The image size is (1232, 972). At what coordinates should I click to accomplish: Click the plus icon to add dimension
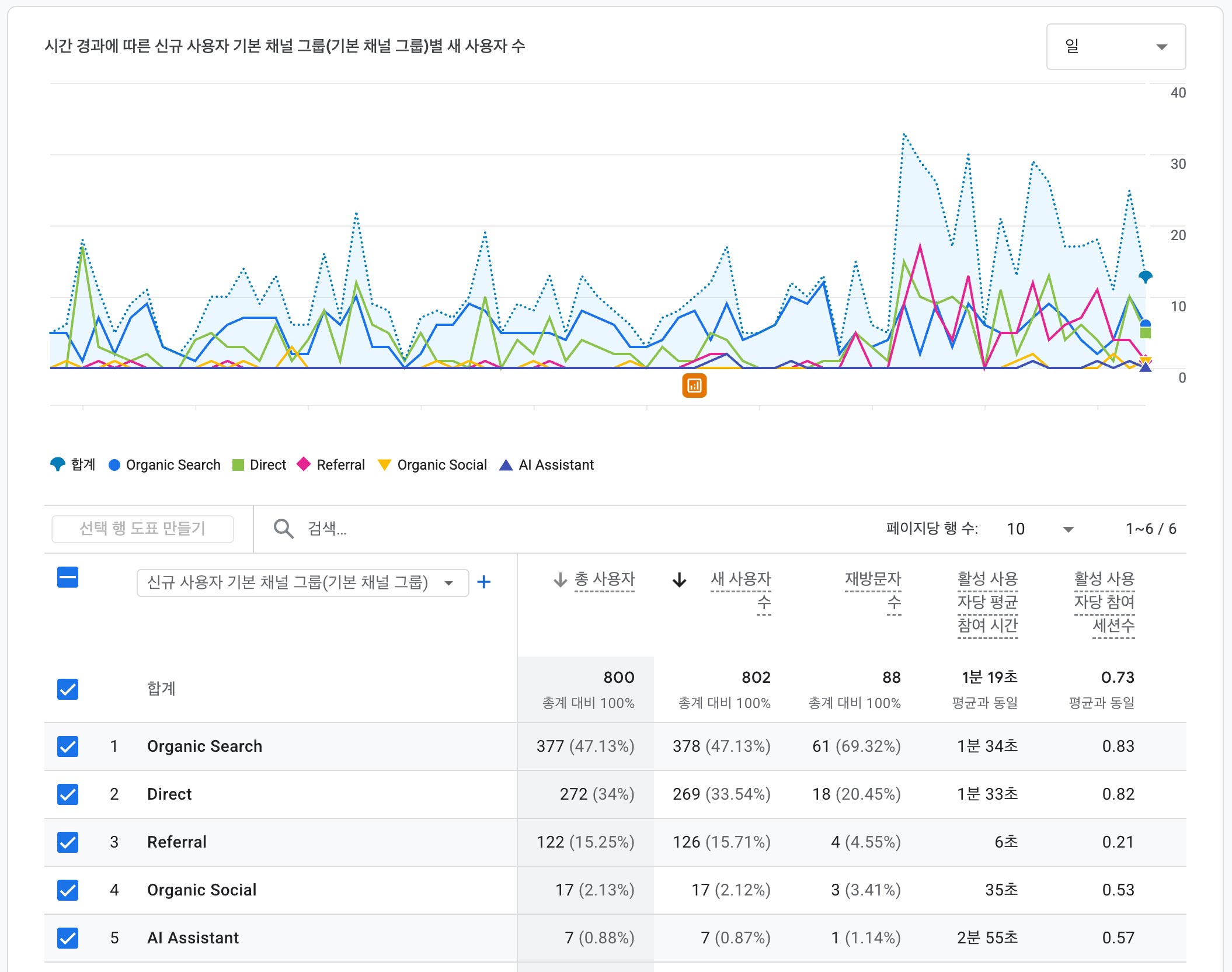[x=484, y=582]
